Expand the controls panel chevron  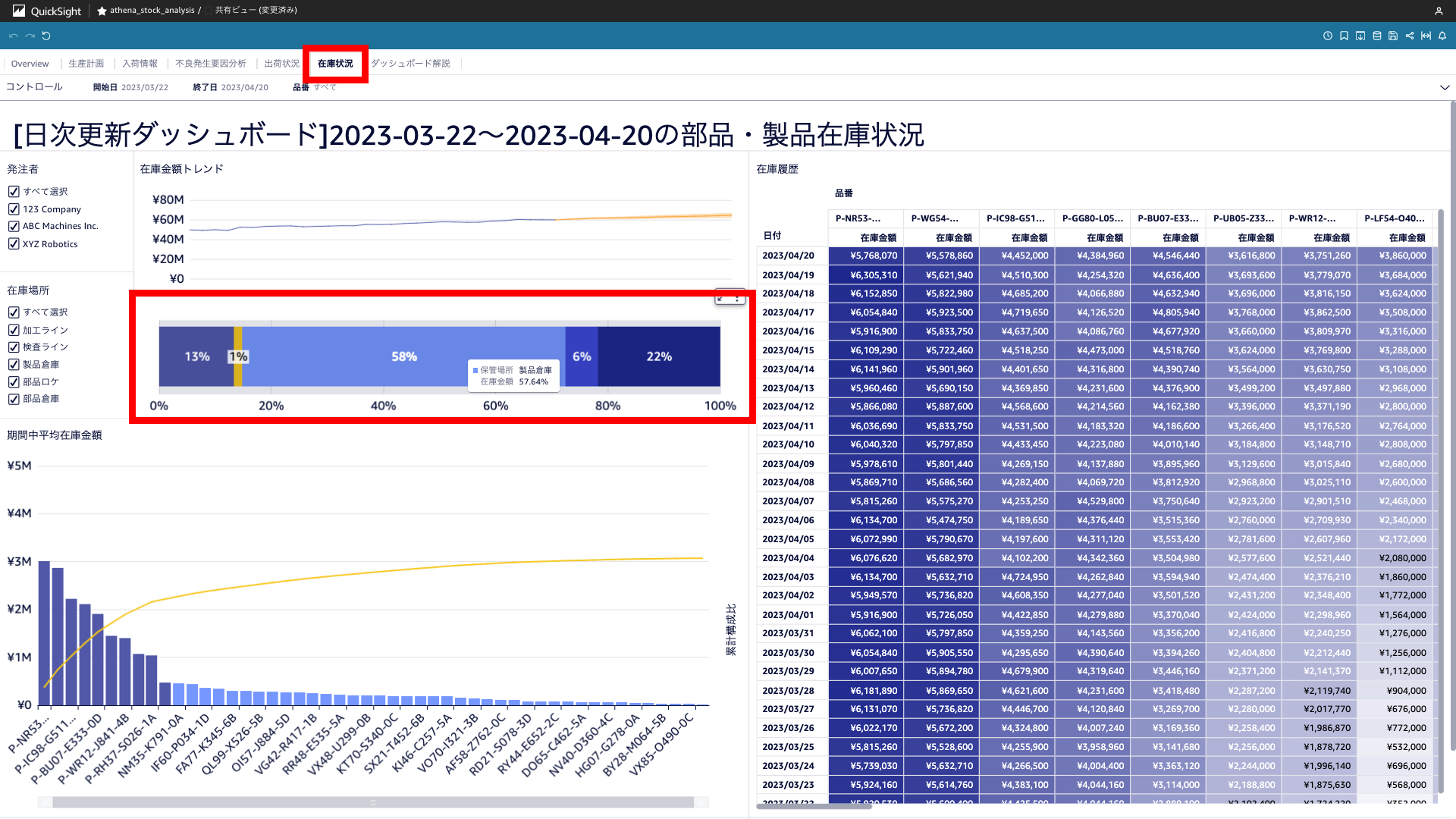tap(1445, 88)
